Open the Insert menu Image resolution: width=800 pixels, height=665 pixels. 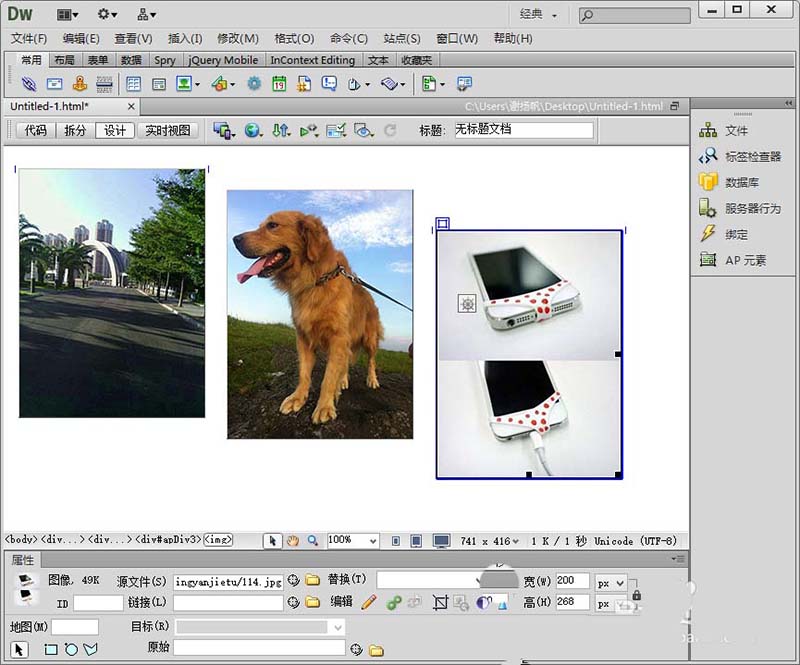pos(185,39)
